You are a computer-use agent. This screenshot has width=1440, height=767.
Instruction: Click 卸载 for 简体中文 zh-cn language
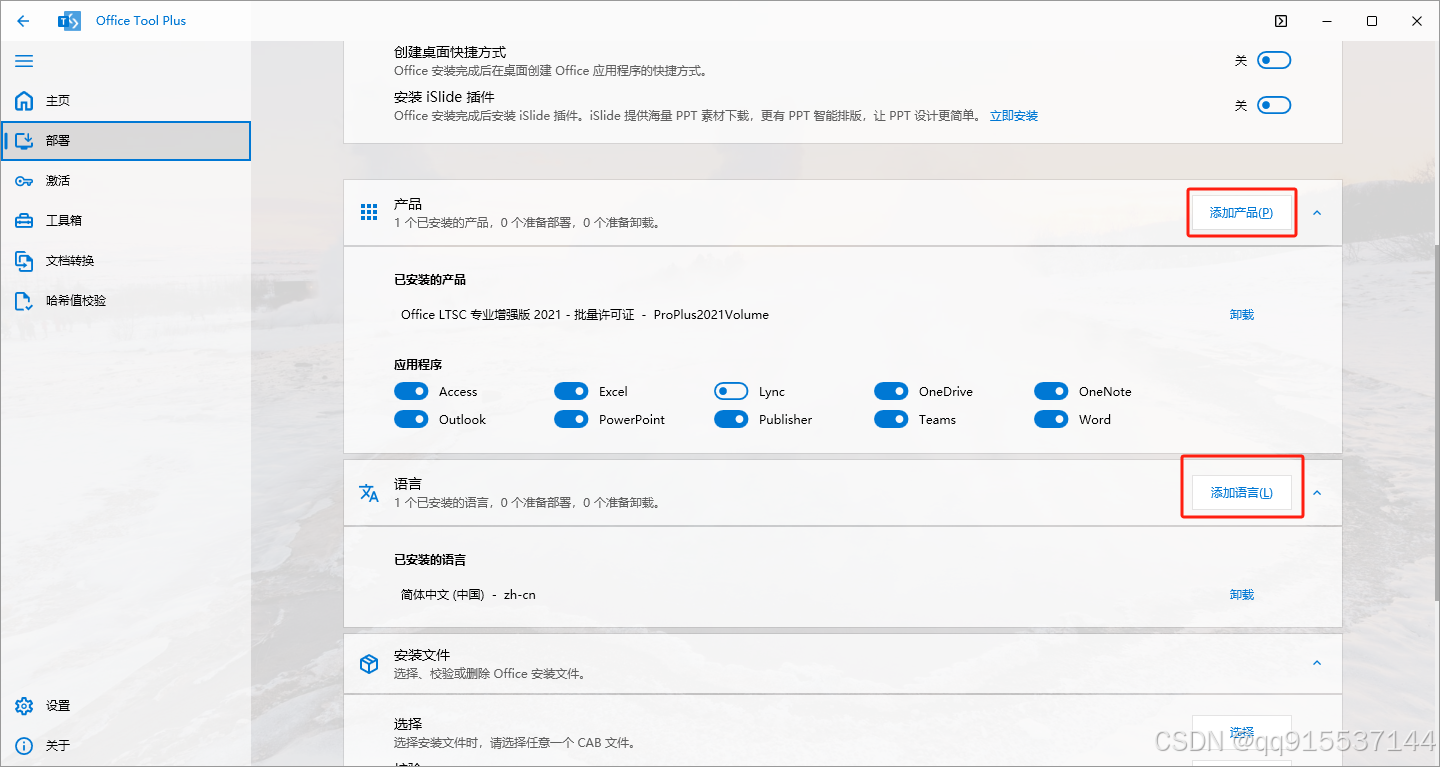1241,595
